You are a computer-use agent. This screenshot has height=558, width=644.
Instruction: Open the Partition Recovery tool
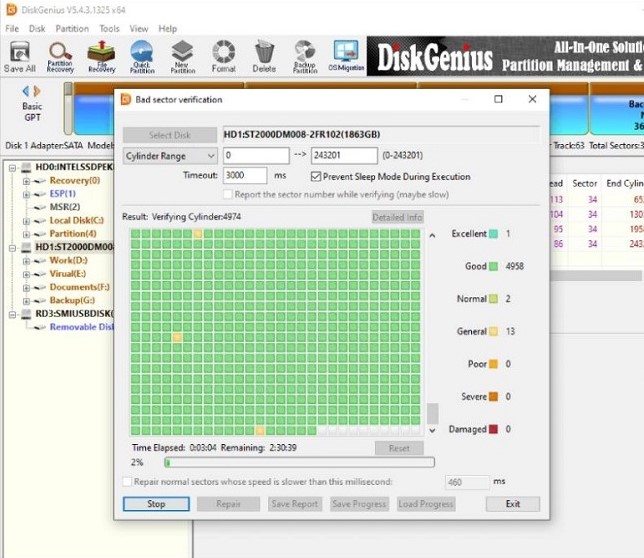click(60, 57)
